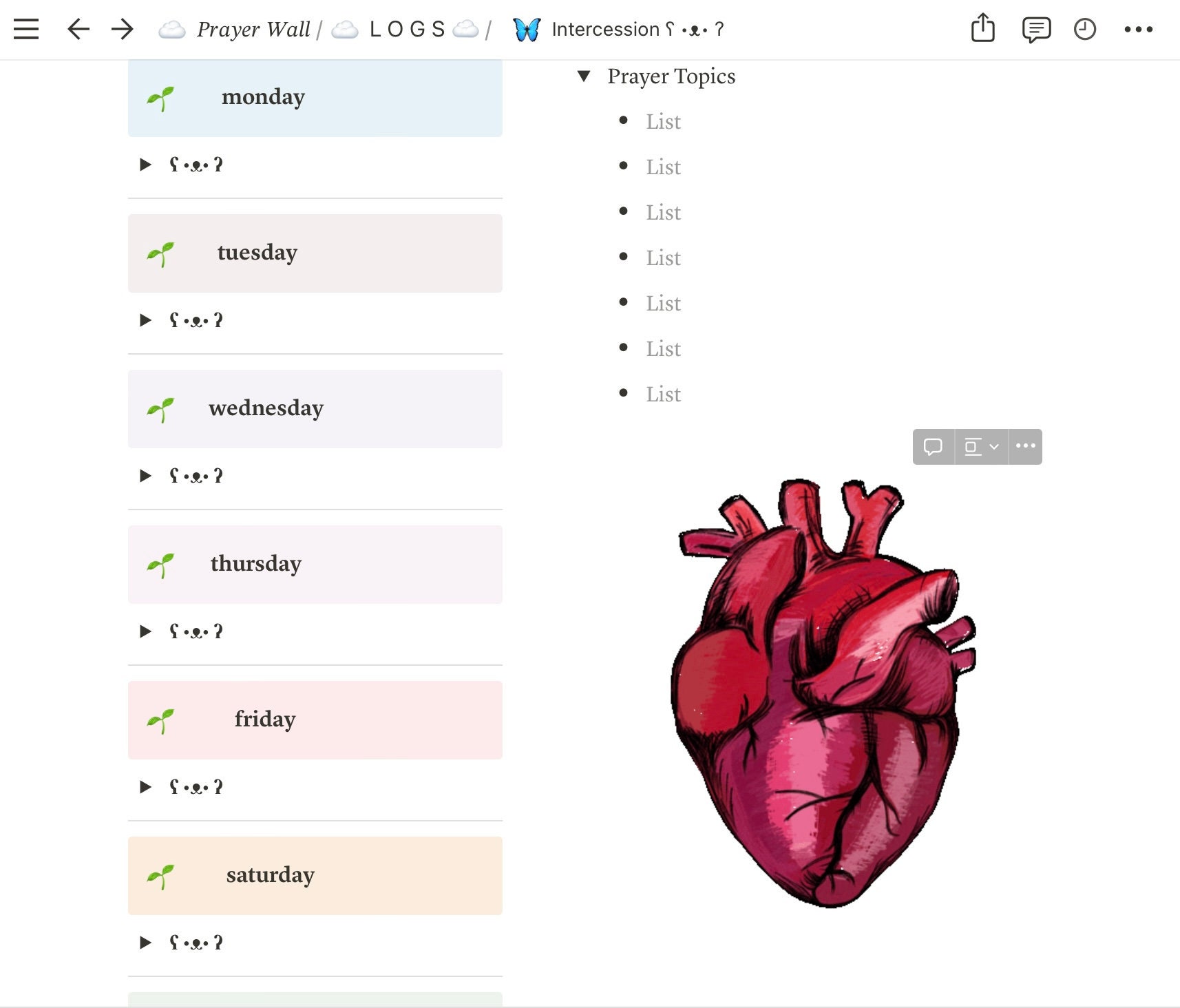1180x1008 pixels.
Task: Expand the toggle under saturday
Action: (x=145, y=943)
